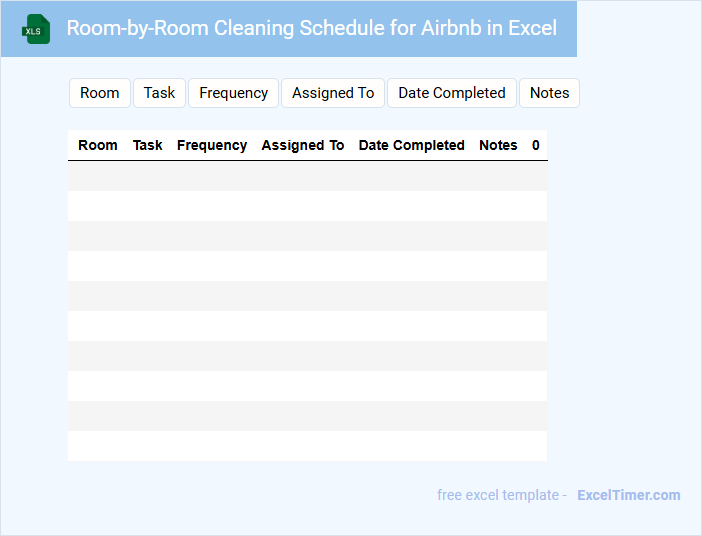Click the Date Completed table column header
702x536 pixels.
(412, 145)
